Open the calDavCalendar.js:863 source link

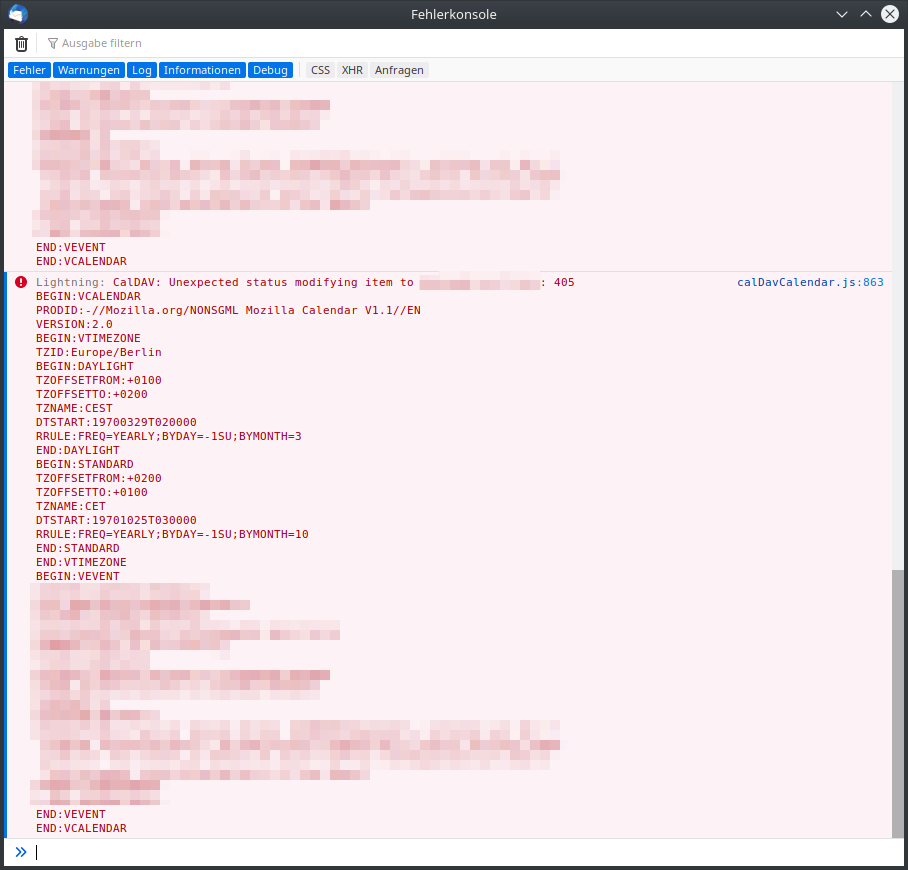pyautogui.click(x=810, y=283)
